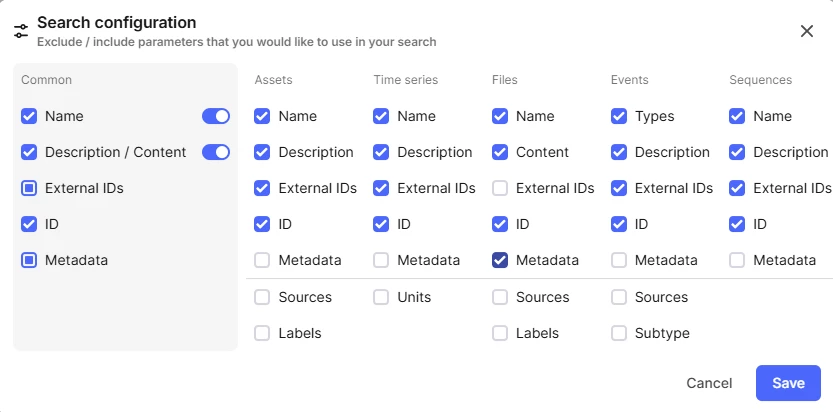Toggle the Common Metadata checkbox

29,260
